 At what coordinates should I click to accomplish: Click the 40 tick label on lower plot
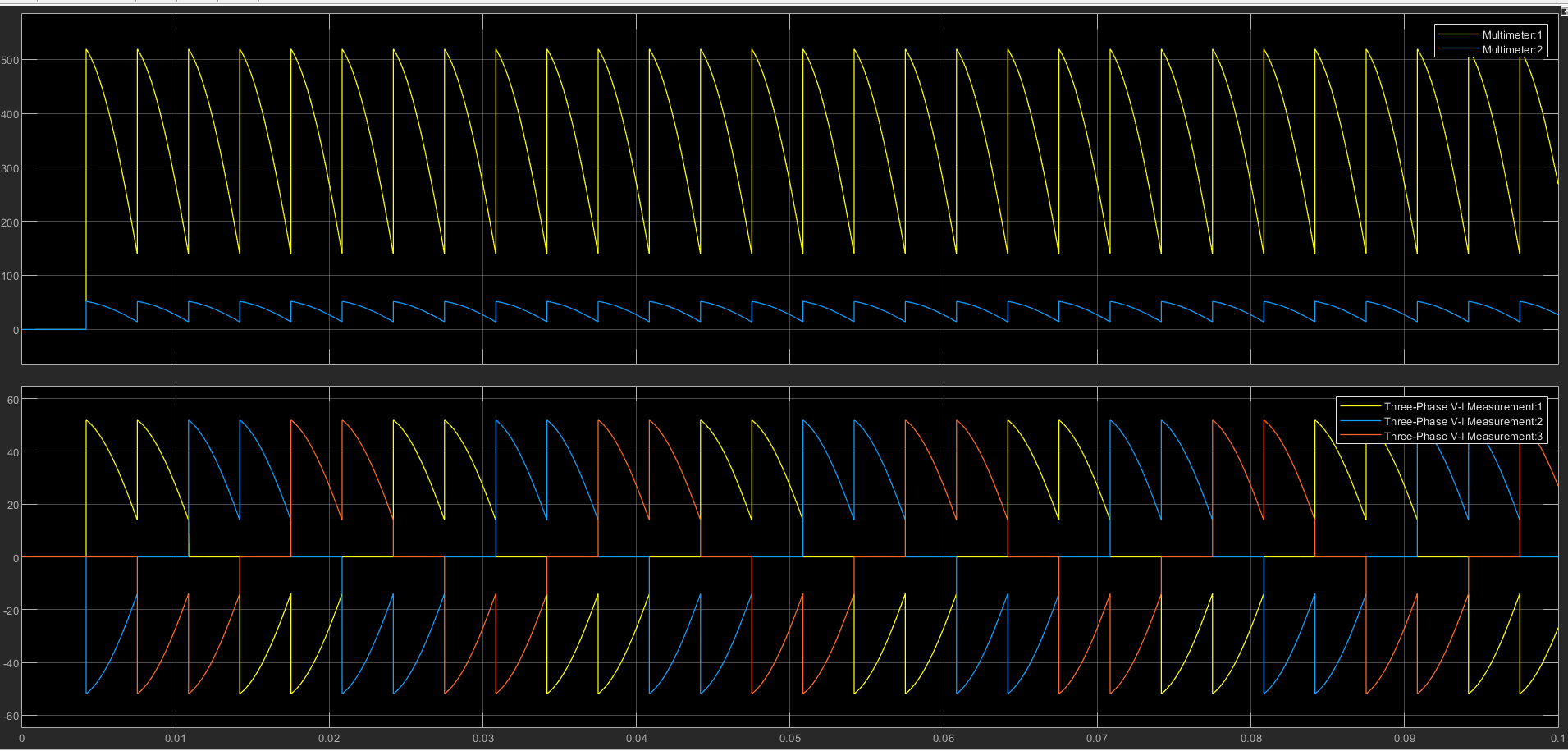(x=12, y=452)
